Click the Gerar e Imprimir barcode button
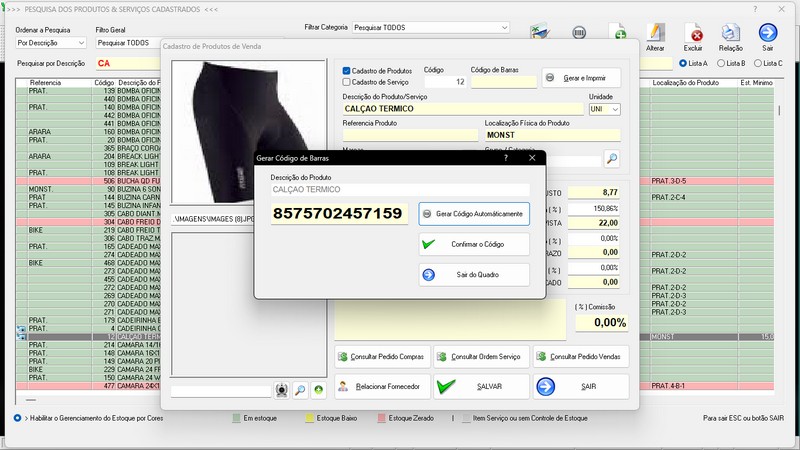This screenshot has height=450, width=800. point(582,78)
